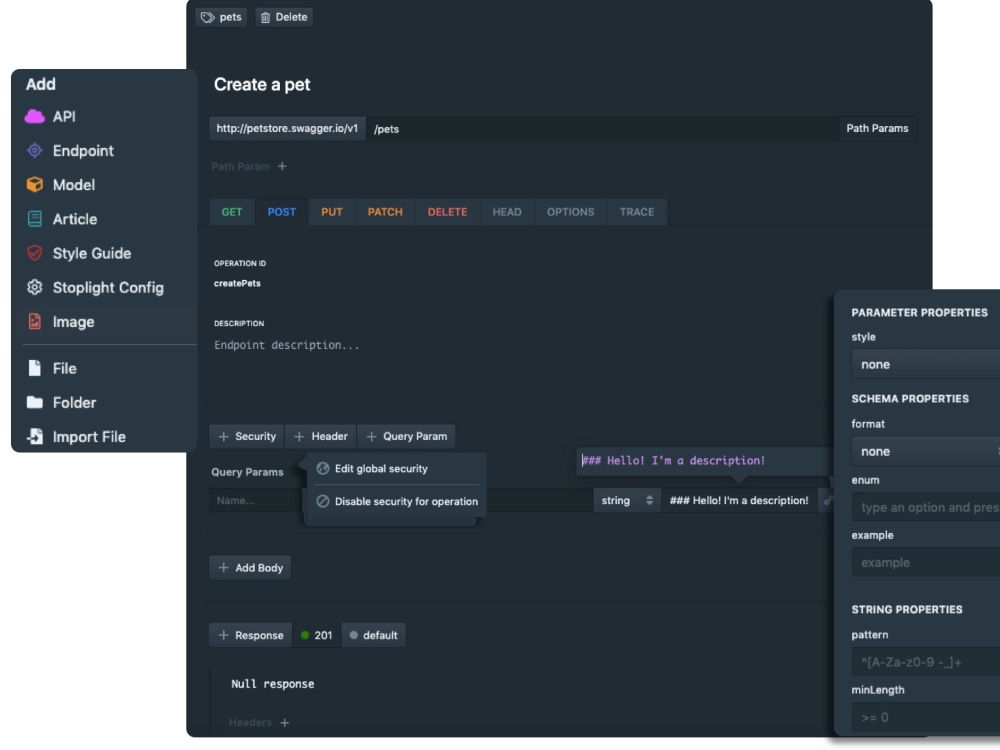Select the PATCH method tab
1000x750 pixels.
(385, 212)
